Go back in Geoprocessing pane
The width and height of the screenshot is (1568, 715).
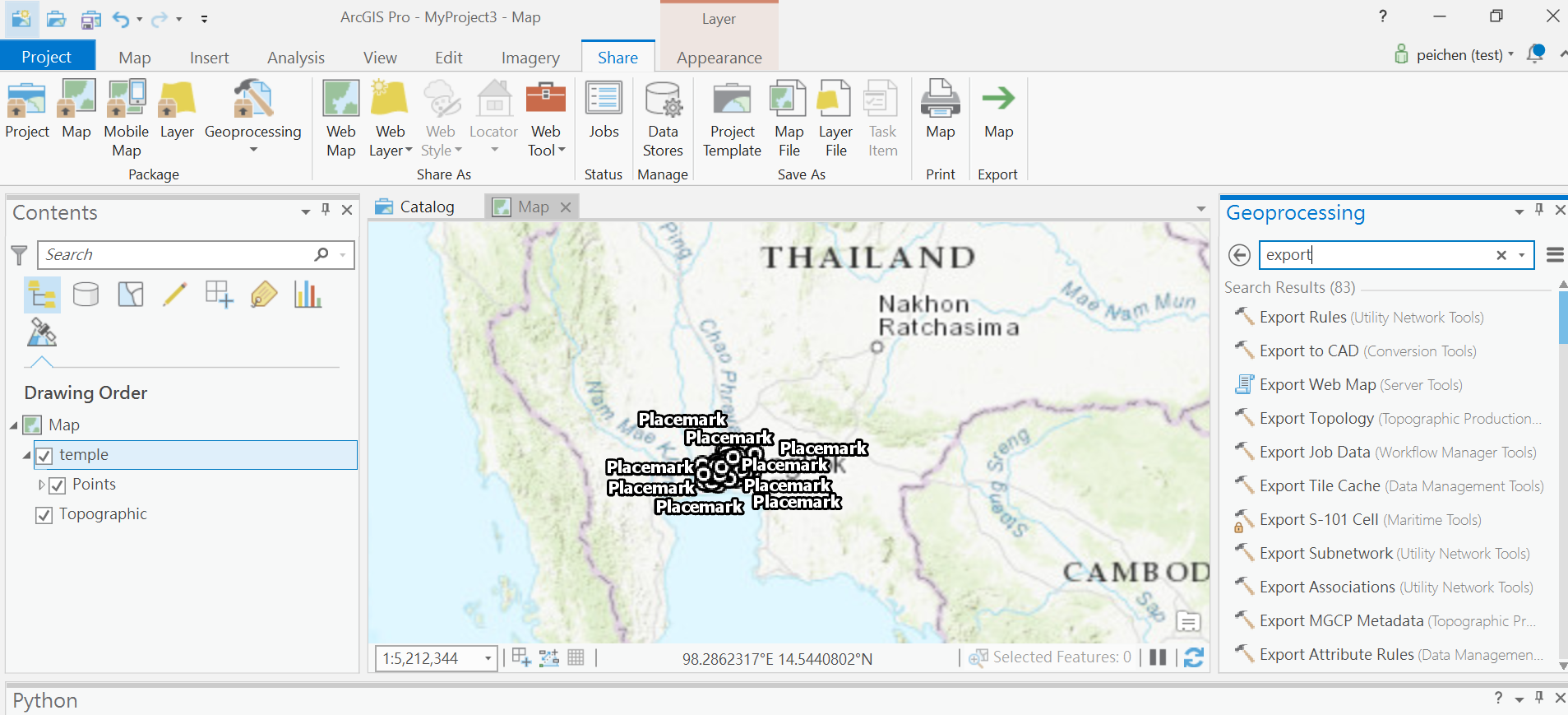[x=1239, y=255]
